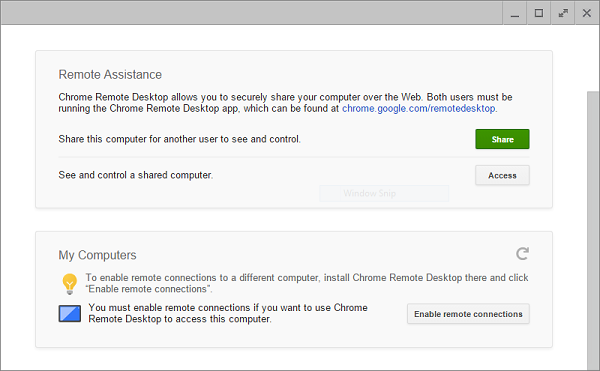Click the tip text about installing Chrome Remote Desktop
Screen dimensions: 600x371
[307, 283]
